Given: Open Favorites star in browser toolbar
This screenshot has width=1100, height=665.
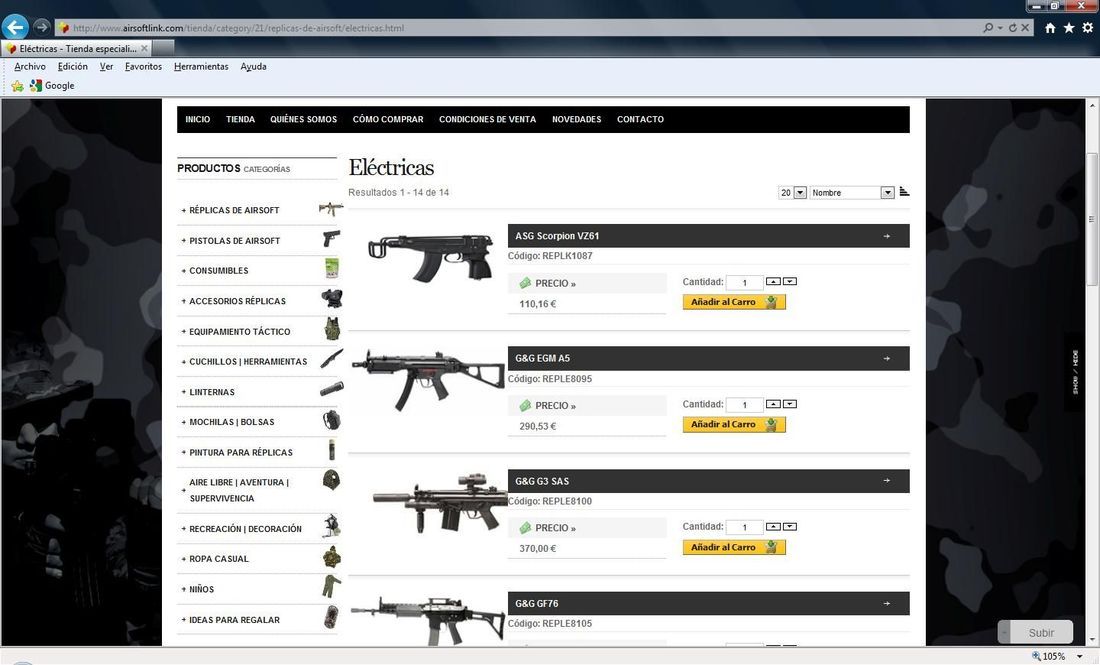Looking at the screenshot, I should [1068, 28].
